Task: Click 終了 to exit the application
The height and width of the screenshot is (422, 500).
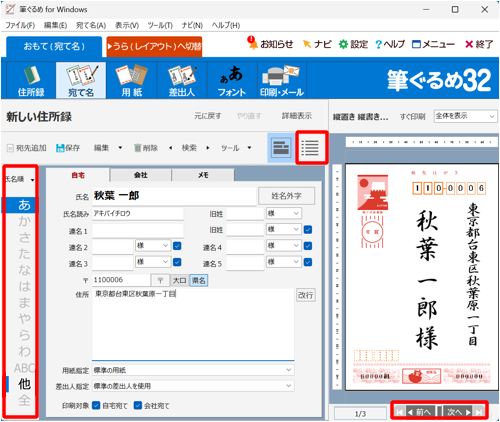Action: (479, 44)
